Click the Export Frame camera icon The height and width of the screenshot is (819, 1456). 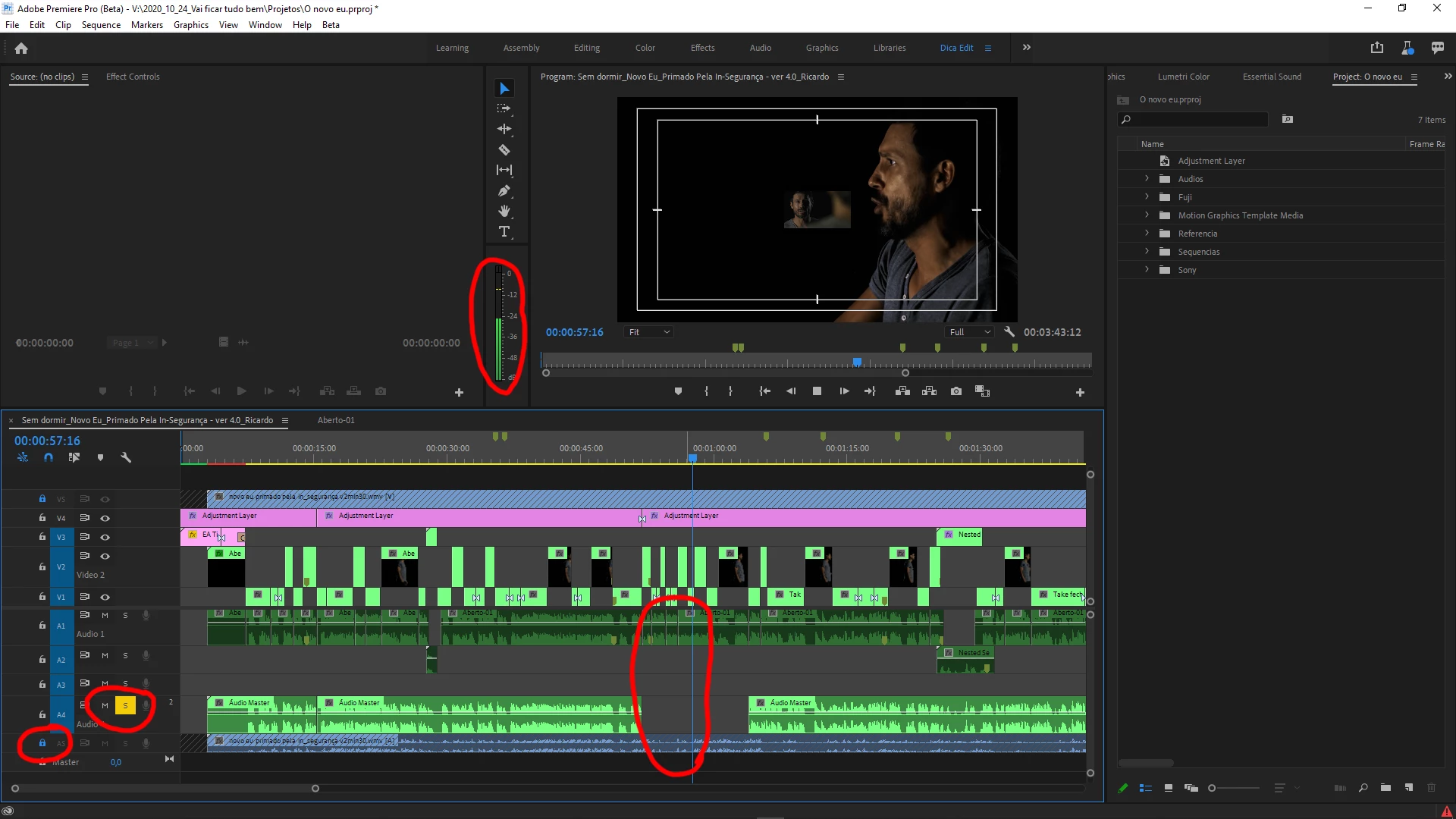coord(956,391)
